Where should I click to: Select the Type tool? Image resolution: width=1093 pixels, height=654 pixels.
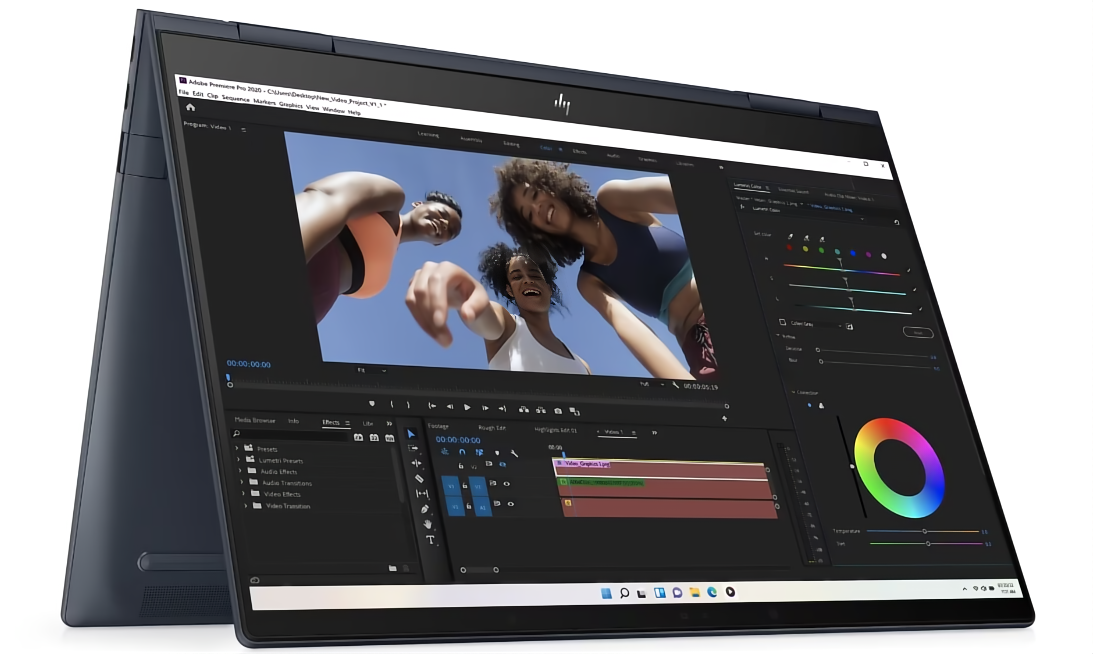430,540
